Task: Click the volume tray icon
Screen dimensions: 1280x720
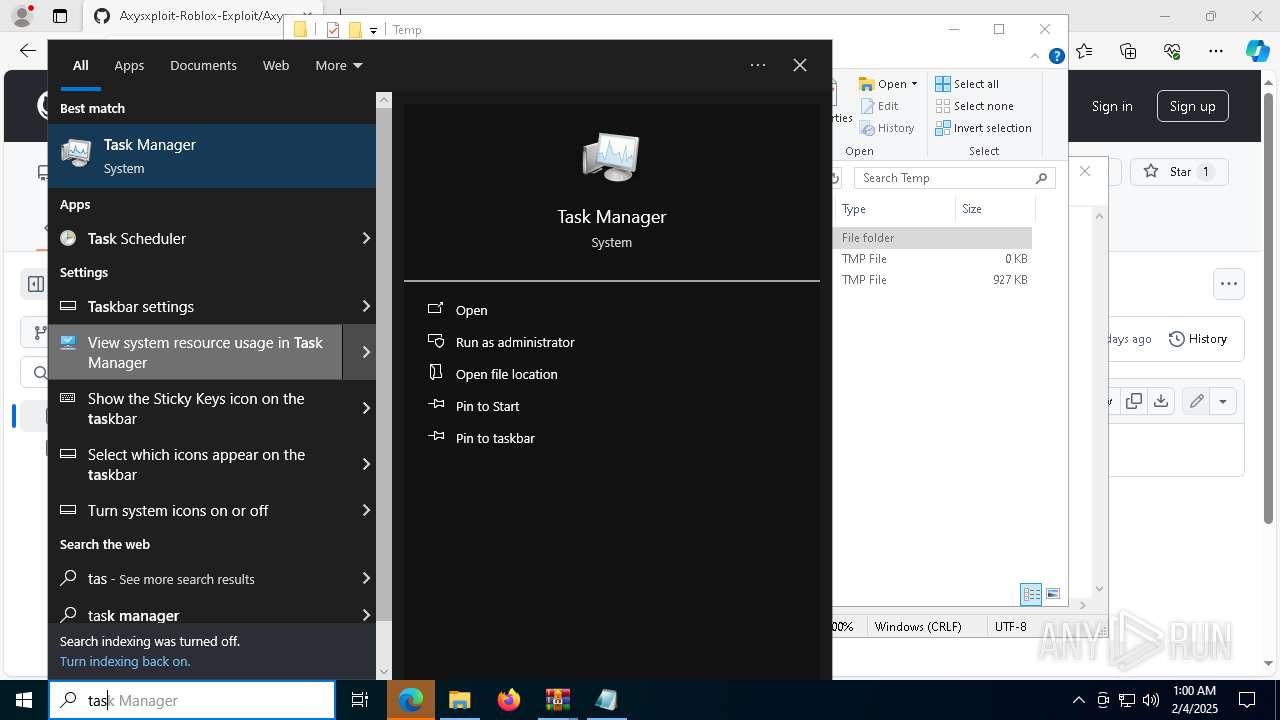Action: pos(1150,700)
